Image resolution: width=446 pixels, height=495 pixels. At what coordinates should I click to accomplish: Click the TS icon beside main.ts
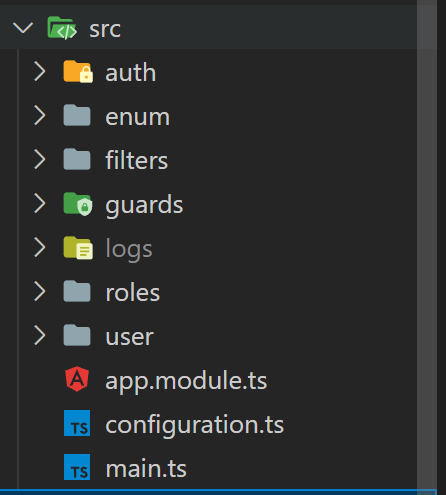pos(77,467)
